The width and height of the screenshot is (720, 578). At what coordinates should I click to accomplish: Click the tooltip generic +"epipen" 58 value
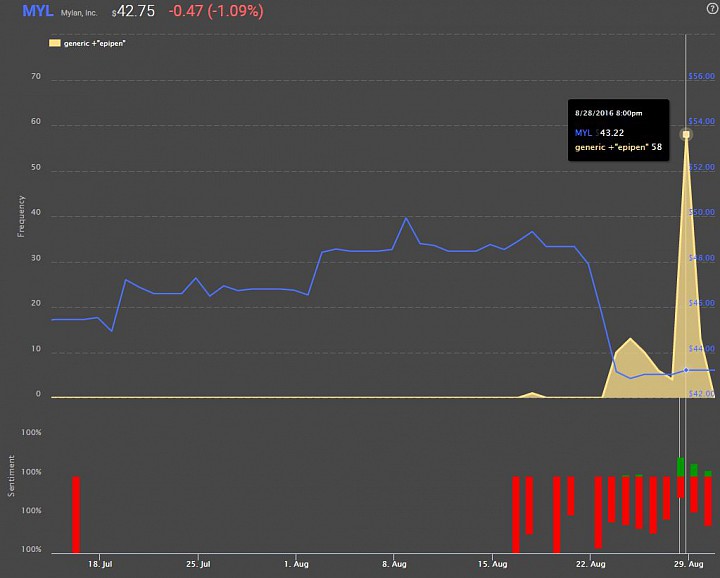(x=618, y=147)
